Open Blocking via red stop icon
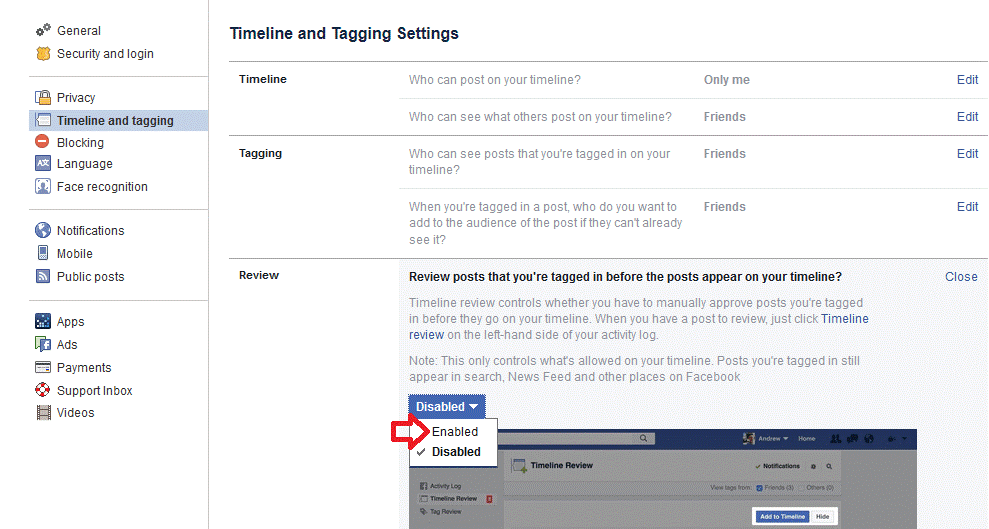 point(42,141)
